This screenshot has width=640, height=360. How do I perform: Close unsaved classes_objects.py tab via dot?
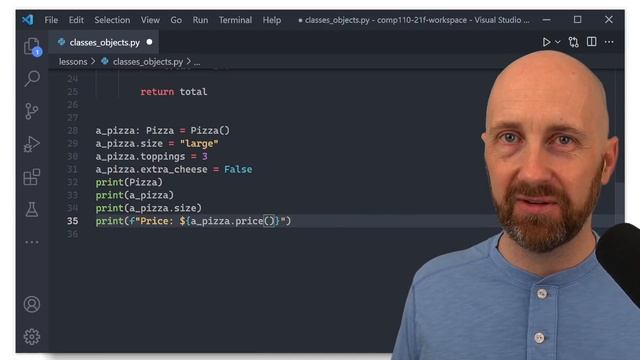pos(149,42)
